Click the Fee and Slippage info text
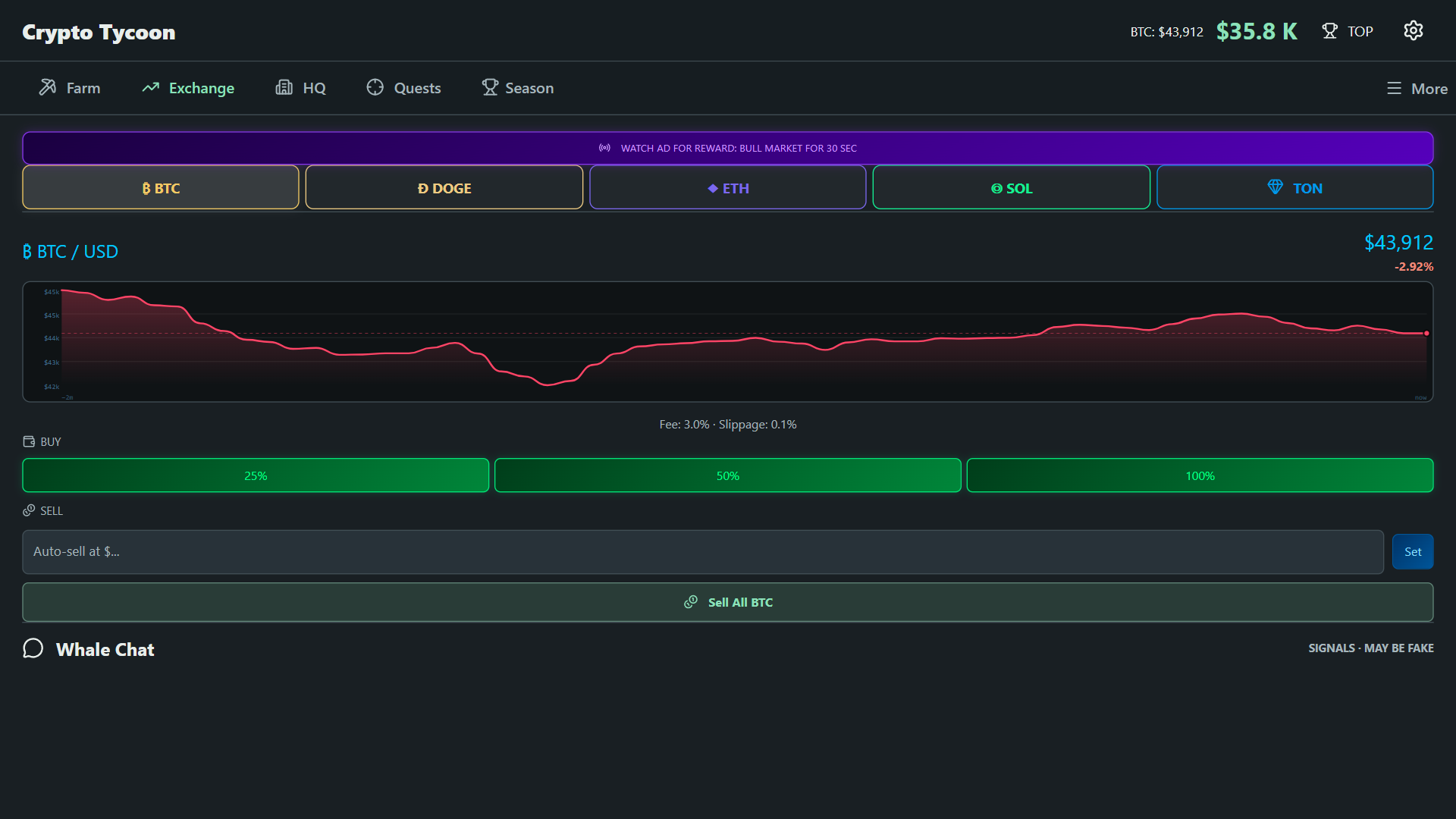The height and width of the screenshot is (819, 1456). (x=728, y=424)
